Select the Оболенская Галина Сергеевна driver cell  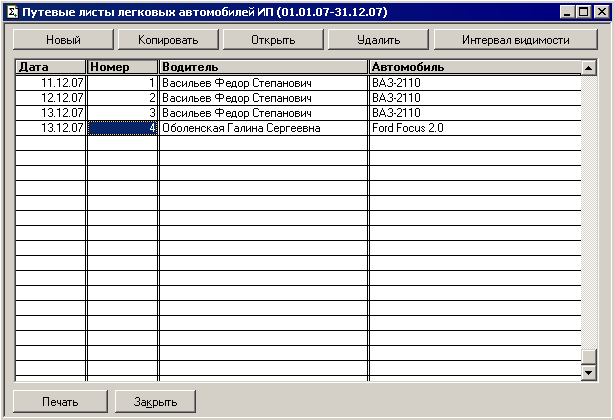click(263, 128)
